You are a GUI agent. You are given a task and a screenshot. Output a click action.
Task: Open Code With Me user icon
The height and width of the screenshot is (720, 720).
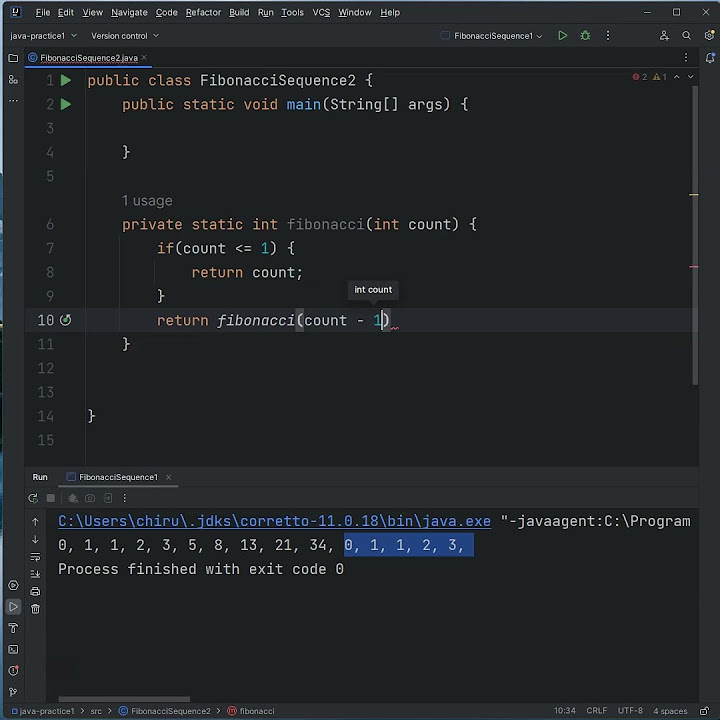[664, 36]
